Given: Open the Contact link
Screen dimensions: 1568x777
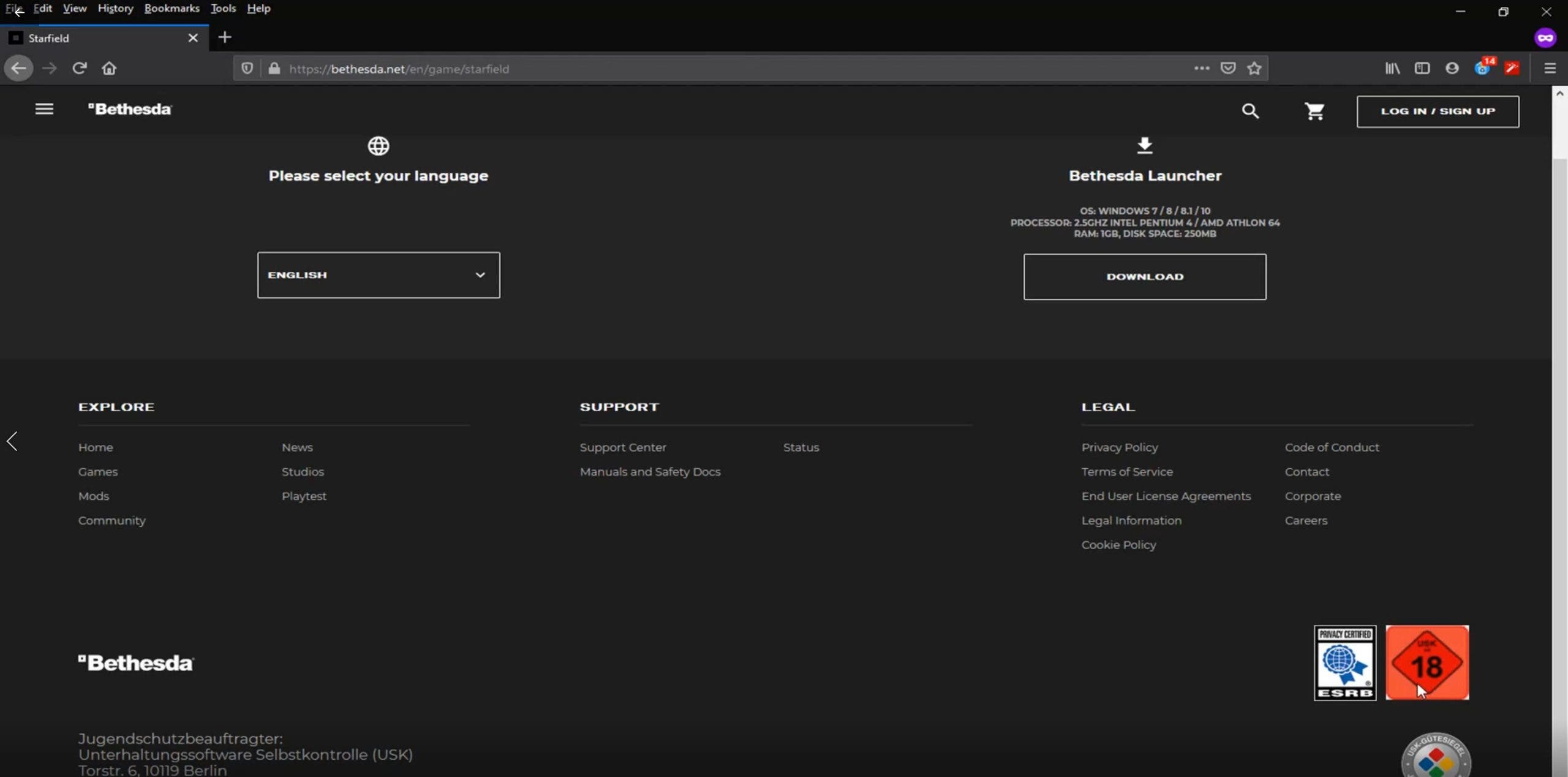Looking at the screenshot, I should (x=1307, y=472).
